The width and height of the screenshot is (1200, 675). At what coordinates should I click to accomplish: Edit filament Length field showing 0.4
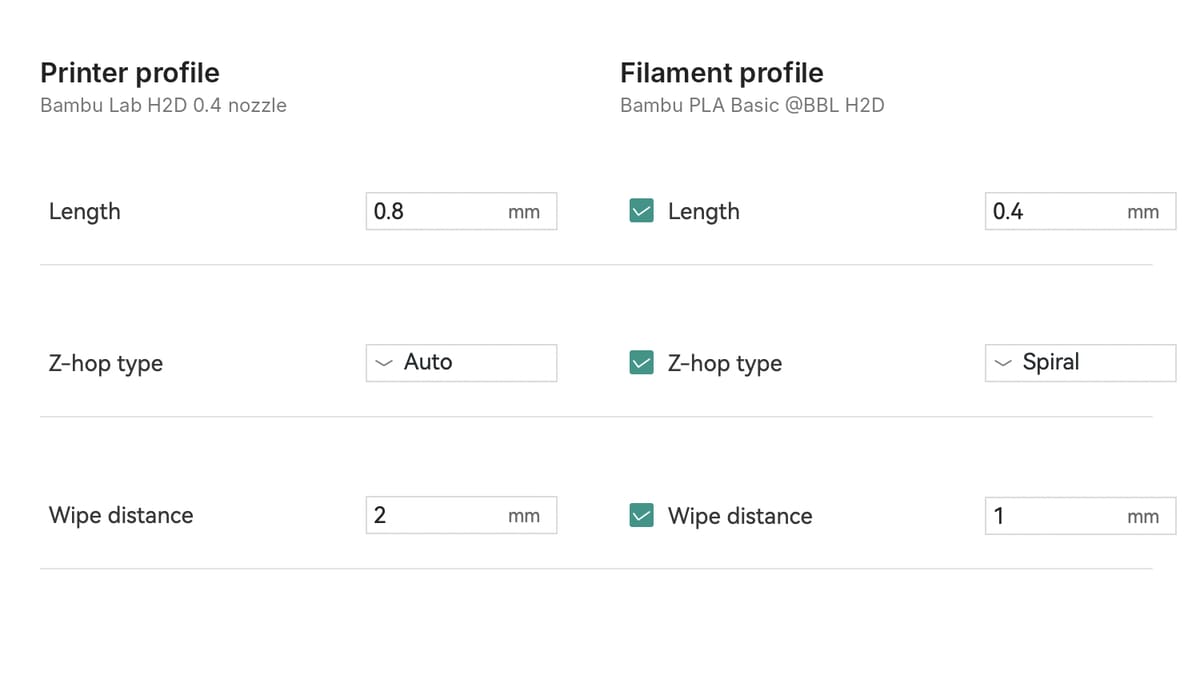[x=1080, y=211]
